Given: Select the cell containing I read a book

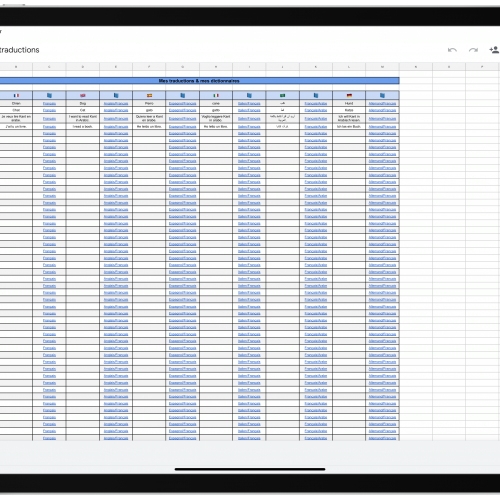Looking at the screenshot, I should point(83,127).
